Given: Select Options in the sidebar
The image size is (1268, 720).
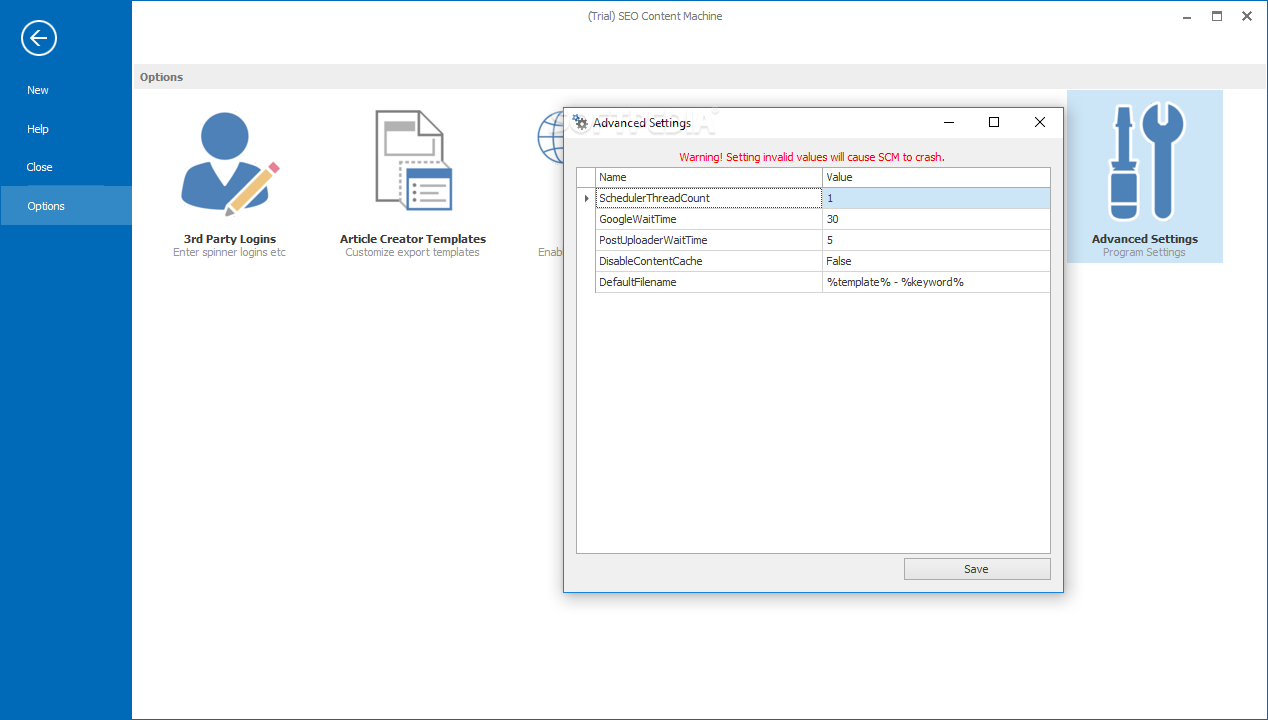Looking at the screenshot, I should tap(66, 206).
